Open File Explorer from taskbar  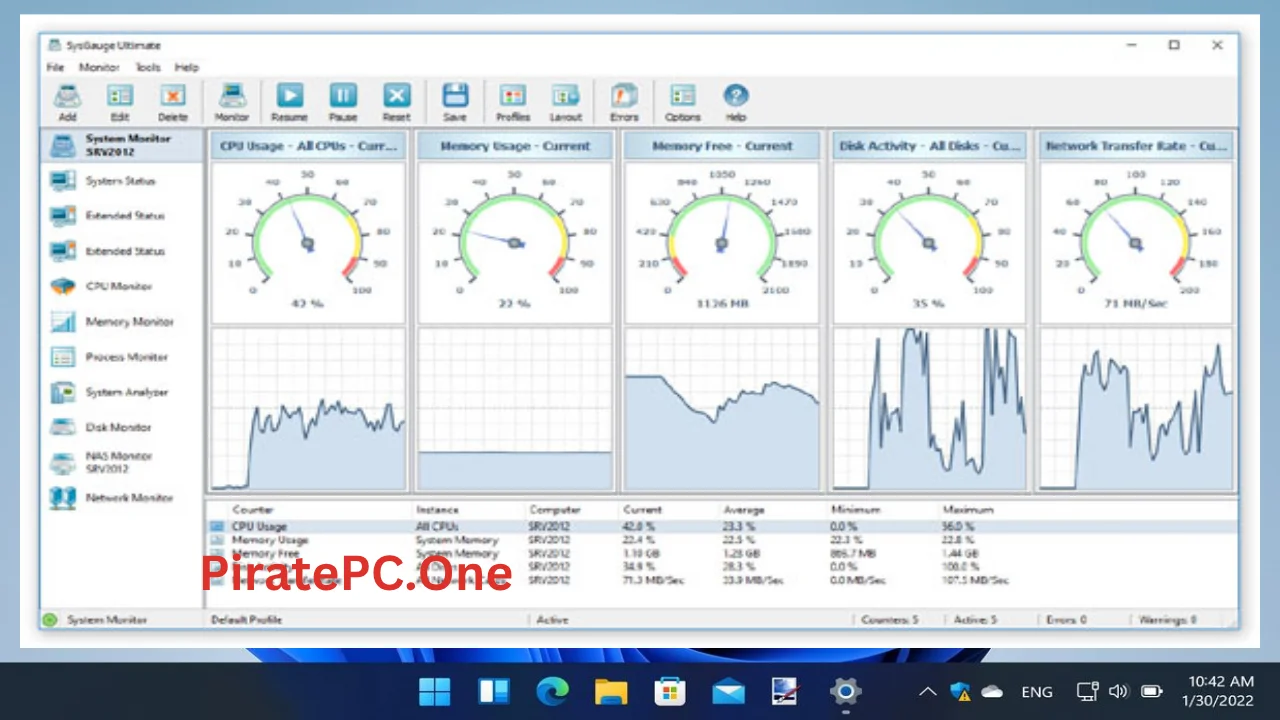pos(611,692)
